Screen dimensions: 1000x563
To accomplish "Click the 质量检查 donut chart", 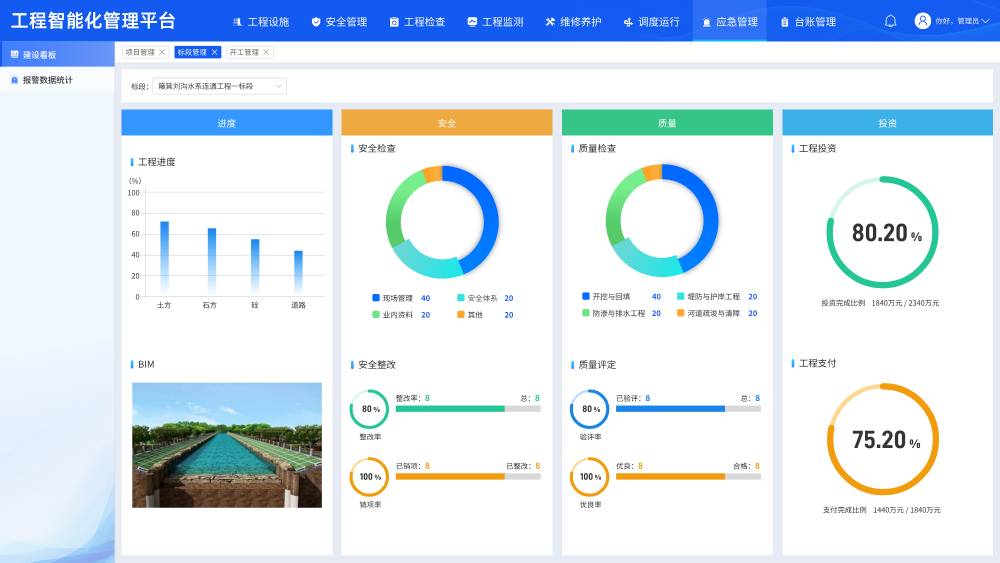I will click(662, 221).
